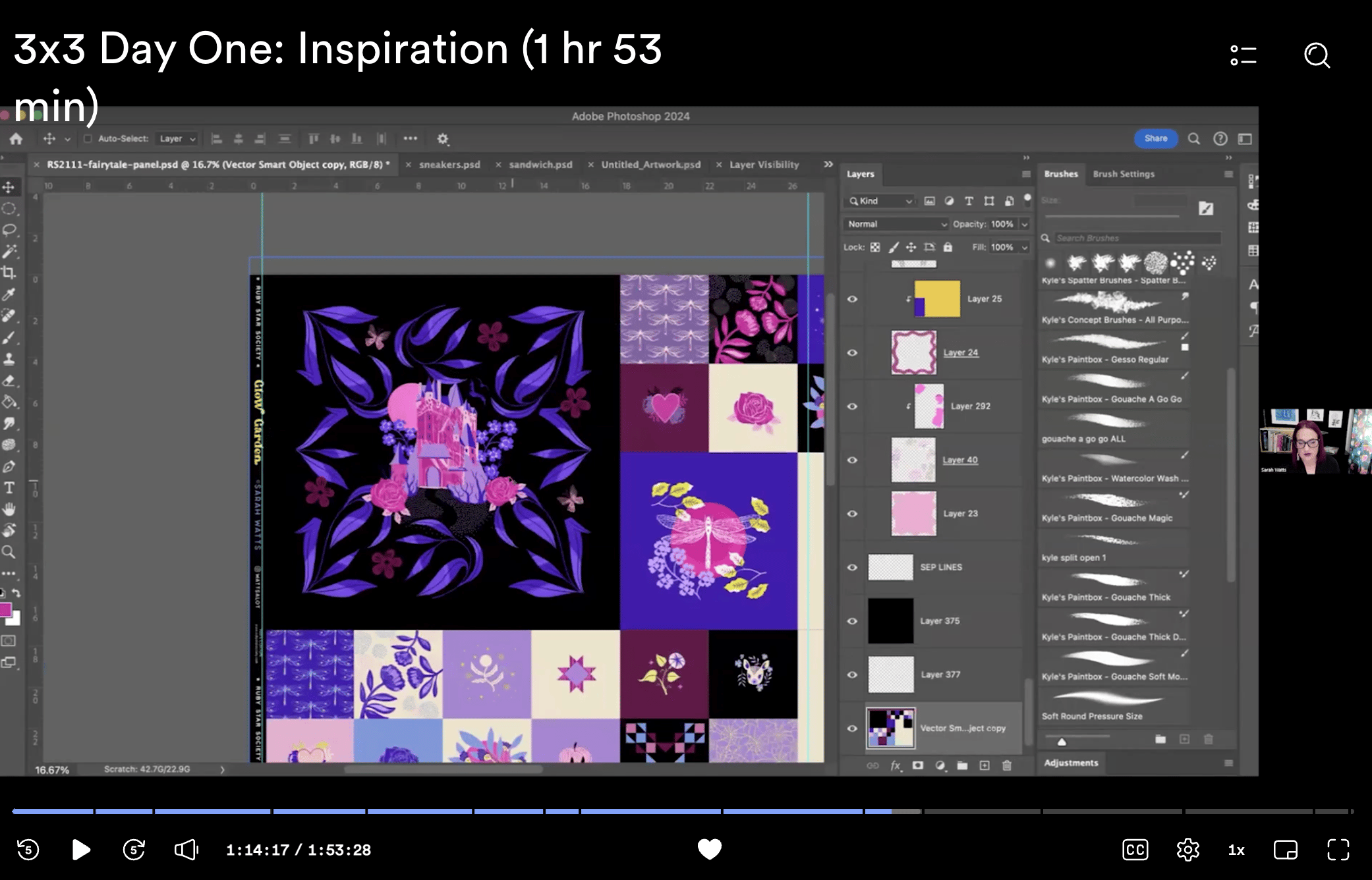Click the Search Brushes field
The width and height of the screenshot is (1372, 880).
[1137, 238]
